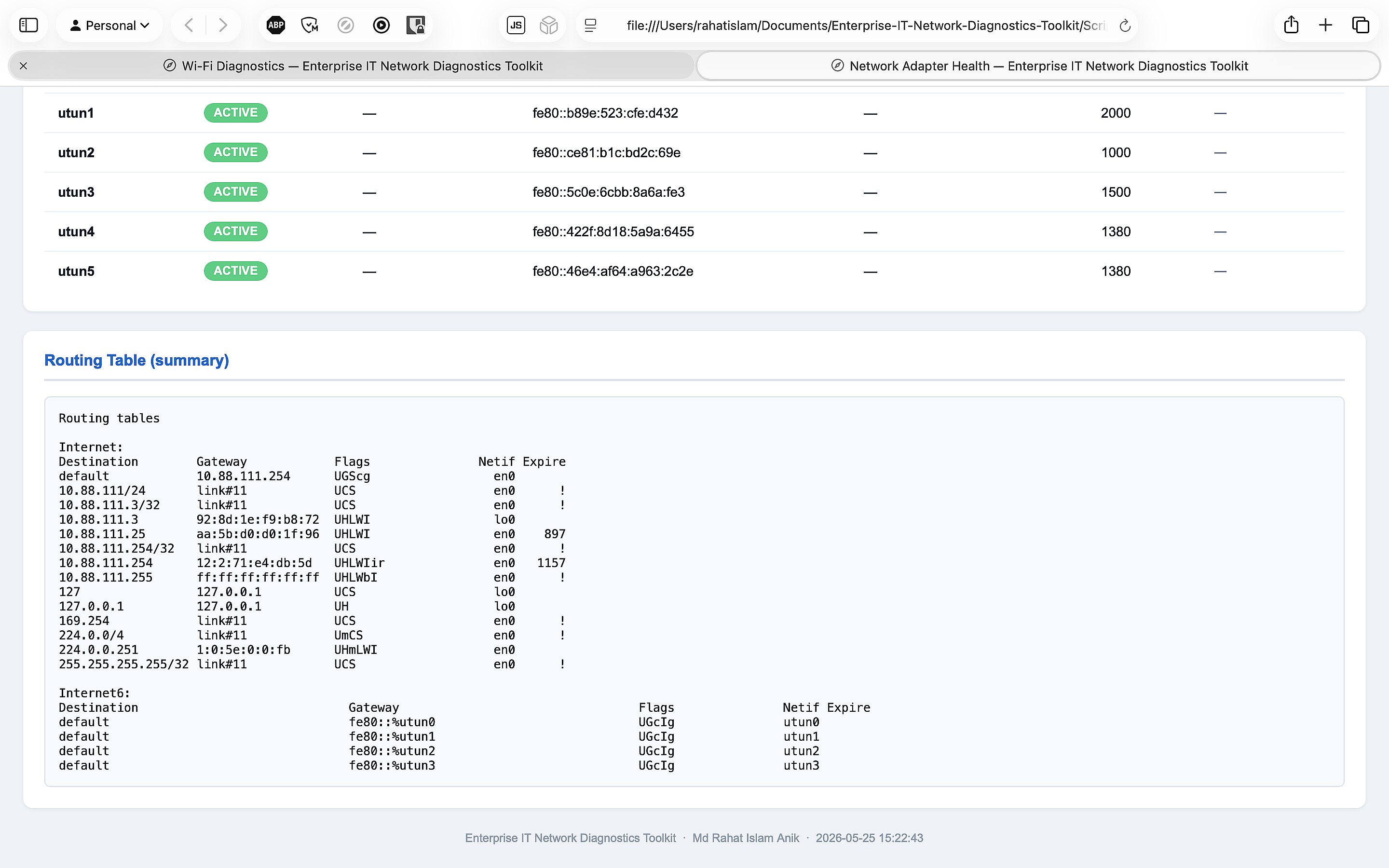This screenshot has width=1389, height=868.
Task: Click the 255.255.255.255/32 destination
Action: pyautogui.click(x=123, y=664)
